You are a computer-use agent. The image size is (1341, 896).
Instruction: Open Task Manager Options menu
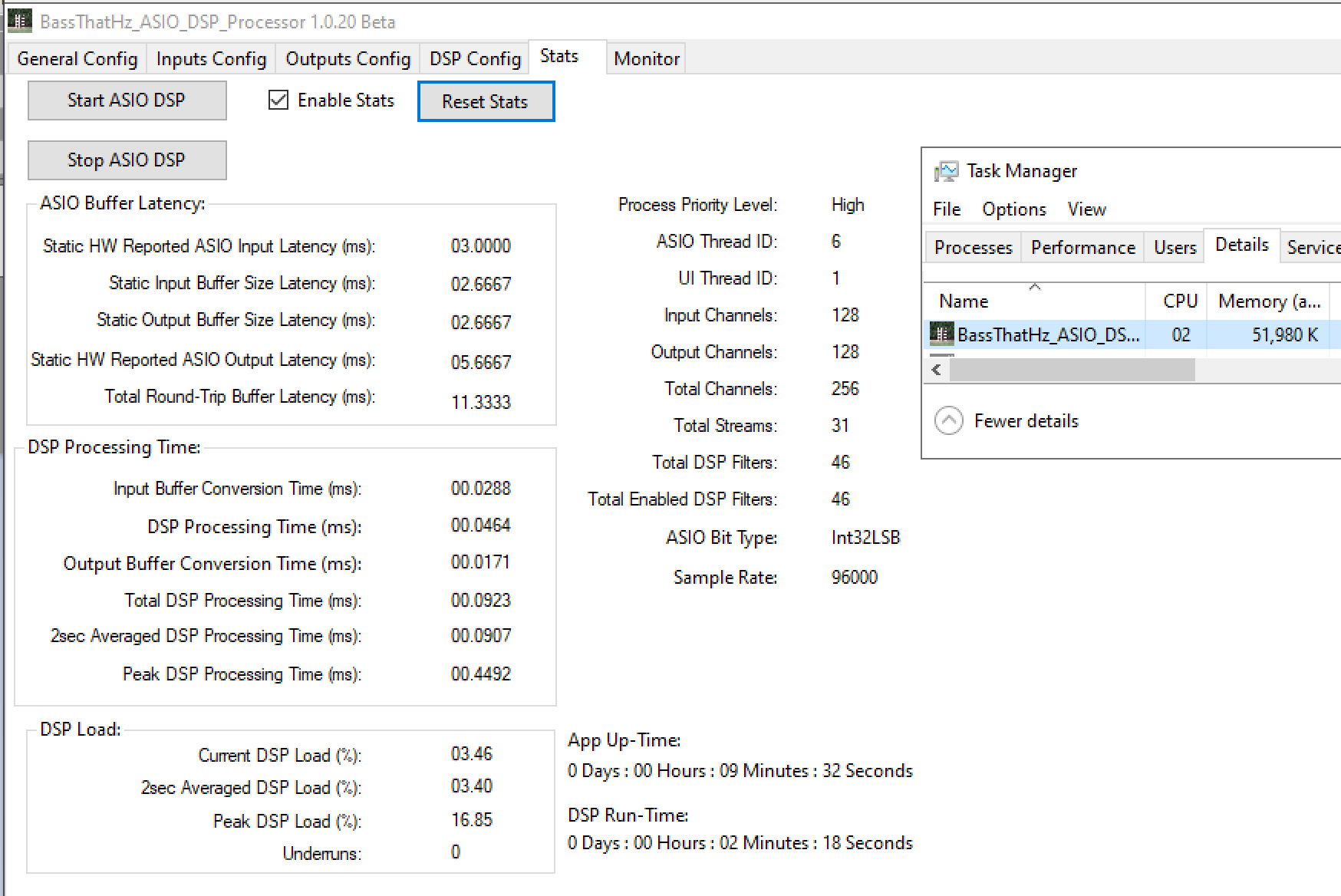[1013, 209]
